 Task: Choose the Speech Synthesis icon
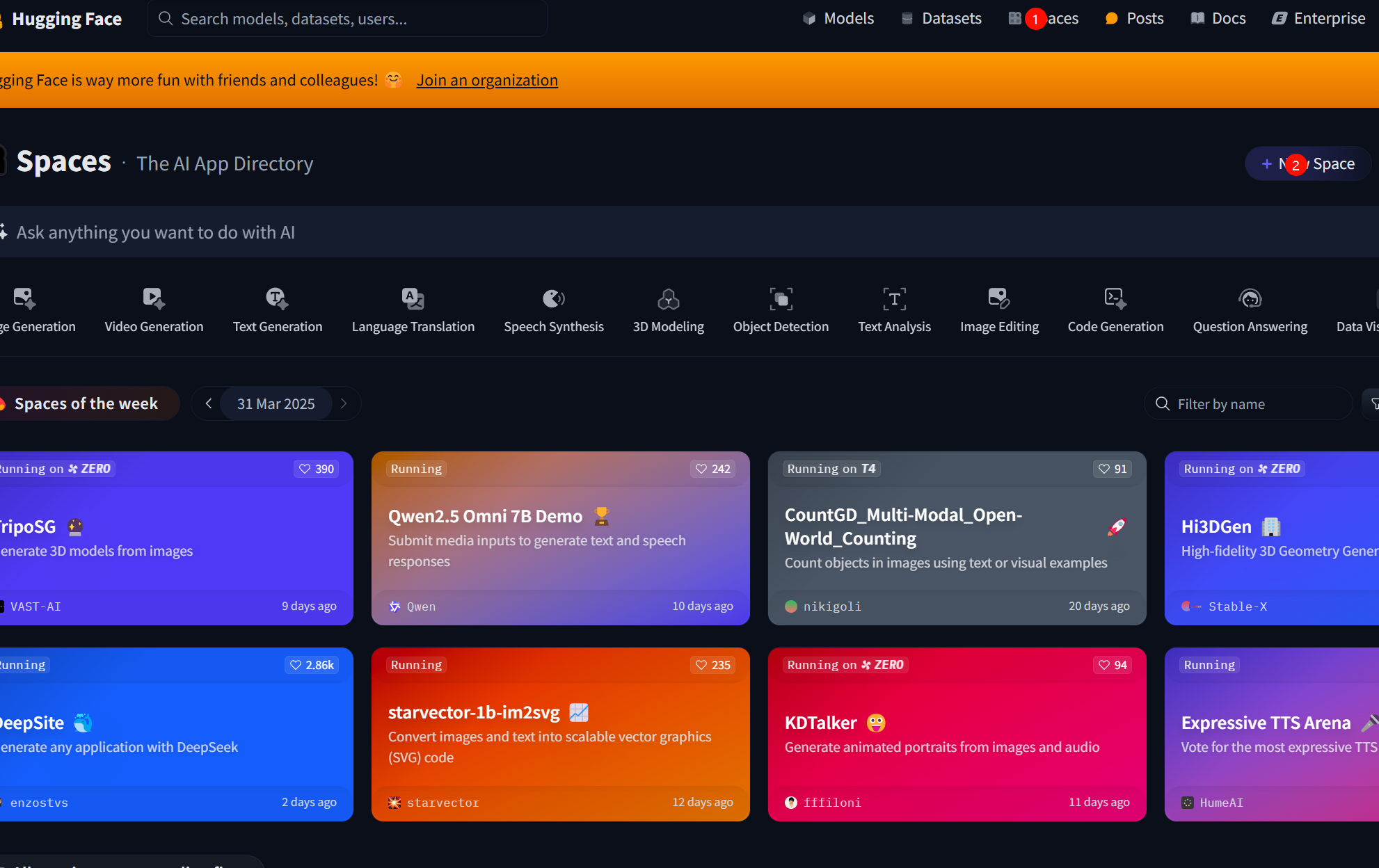pyautogui.click(x=554, y=298)
